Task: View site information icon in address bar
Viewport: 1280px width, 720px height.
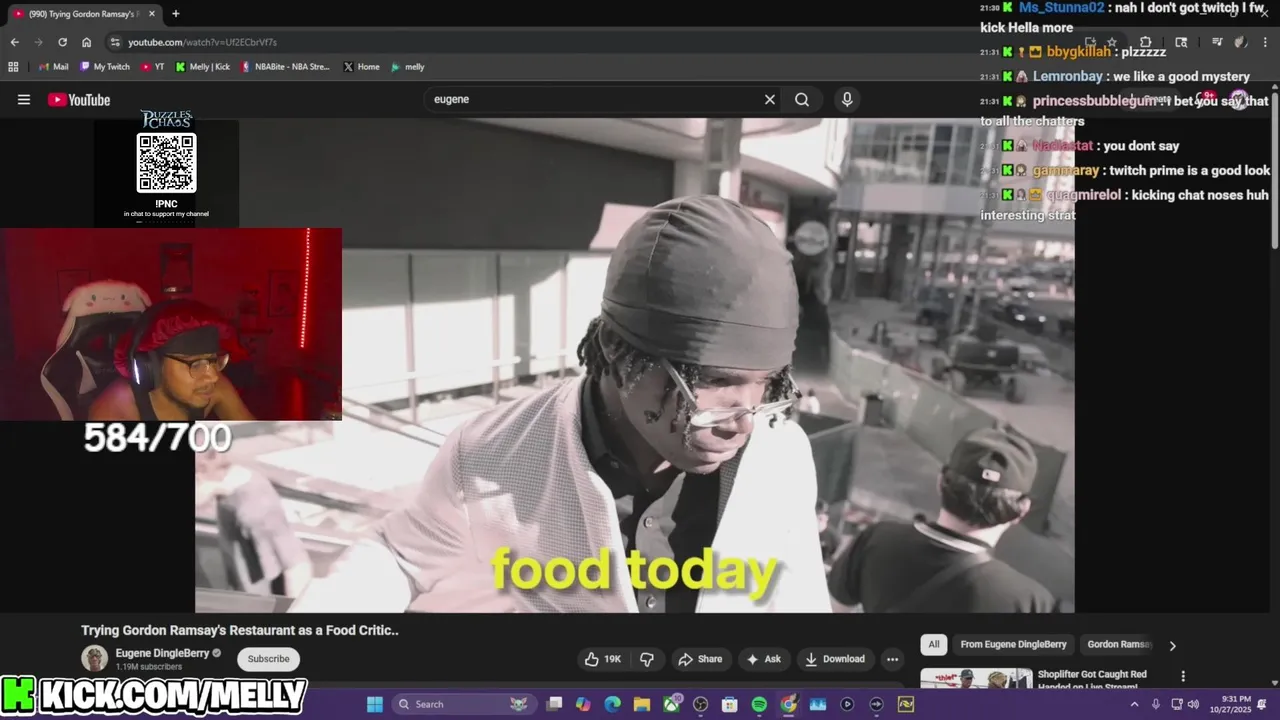Action: click(x=115, y=42)
